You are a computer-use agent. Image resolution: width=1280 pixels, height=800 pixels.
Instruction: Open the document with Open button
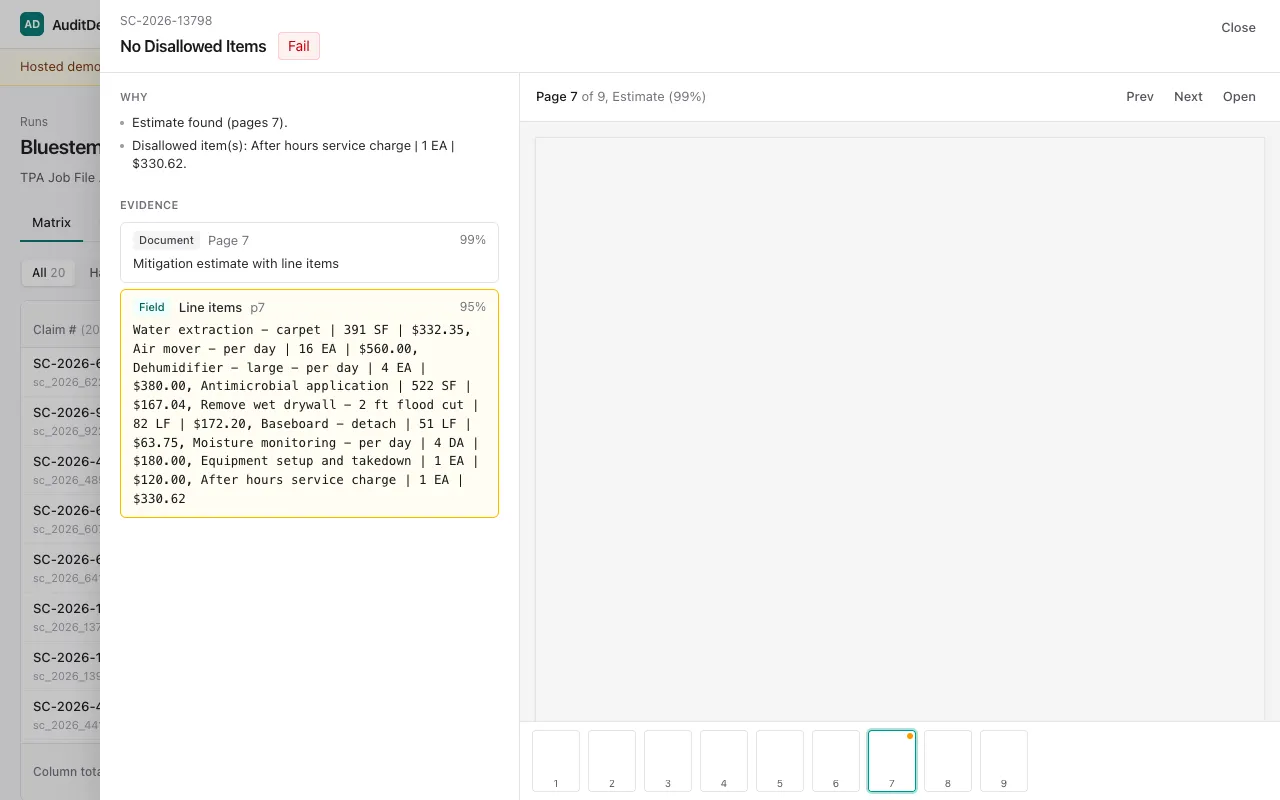[x=1239, y=97]
